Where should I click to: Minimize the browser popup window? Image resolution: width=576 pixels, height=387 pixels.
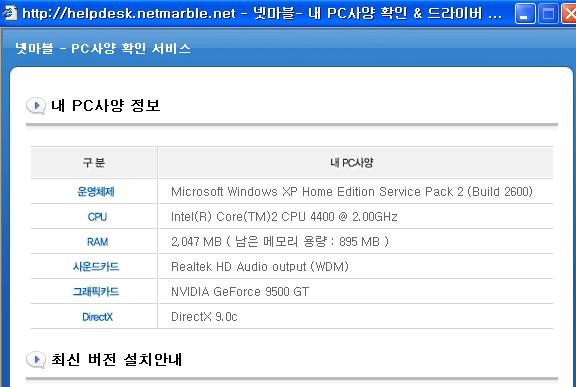525,14
